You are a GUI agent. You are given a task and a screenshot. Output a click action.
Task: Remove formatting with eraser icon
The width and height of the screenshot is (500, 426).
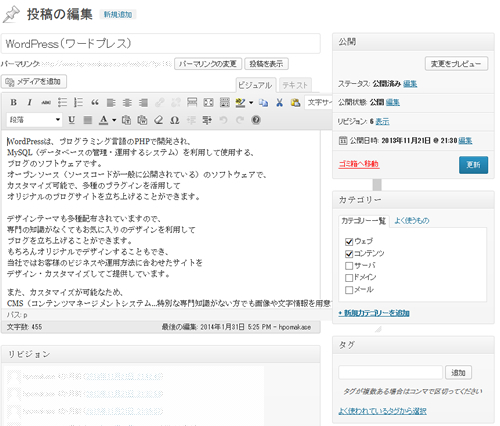click(x=159, y=120)
